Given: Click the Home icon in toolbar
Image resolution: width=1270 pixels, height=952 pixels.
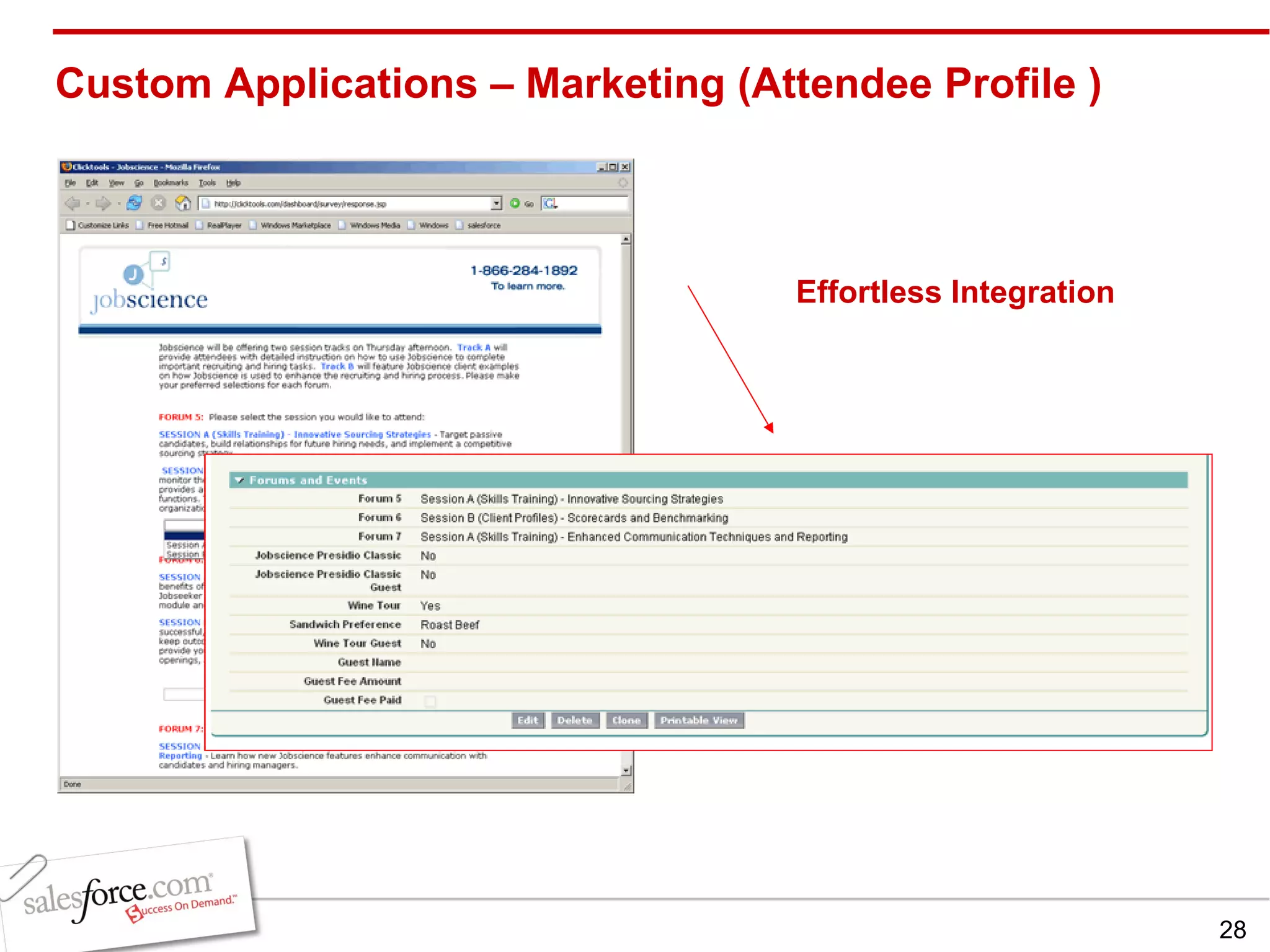Looking at the screenshot, I should tap(183, 203).
